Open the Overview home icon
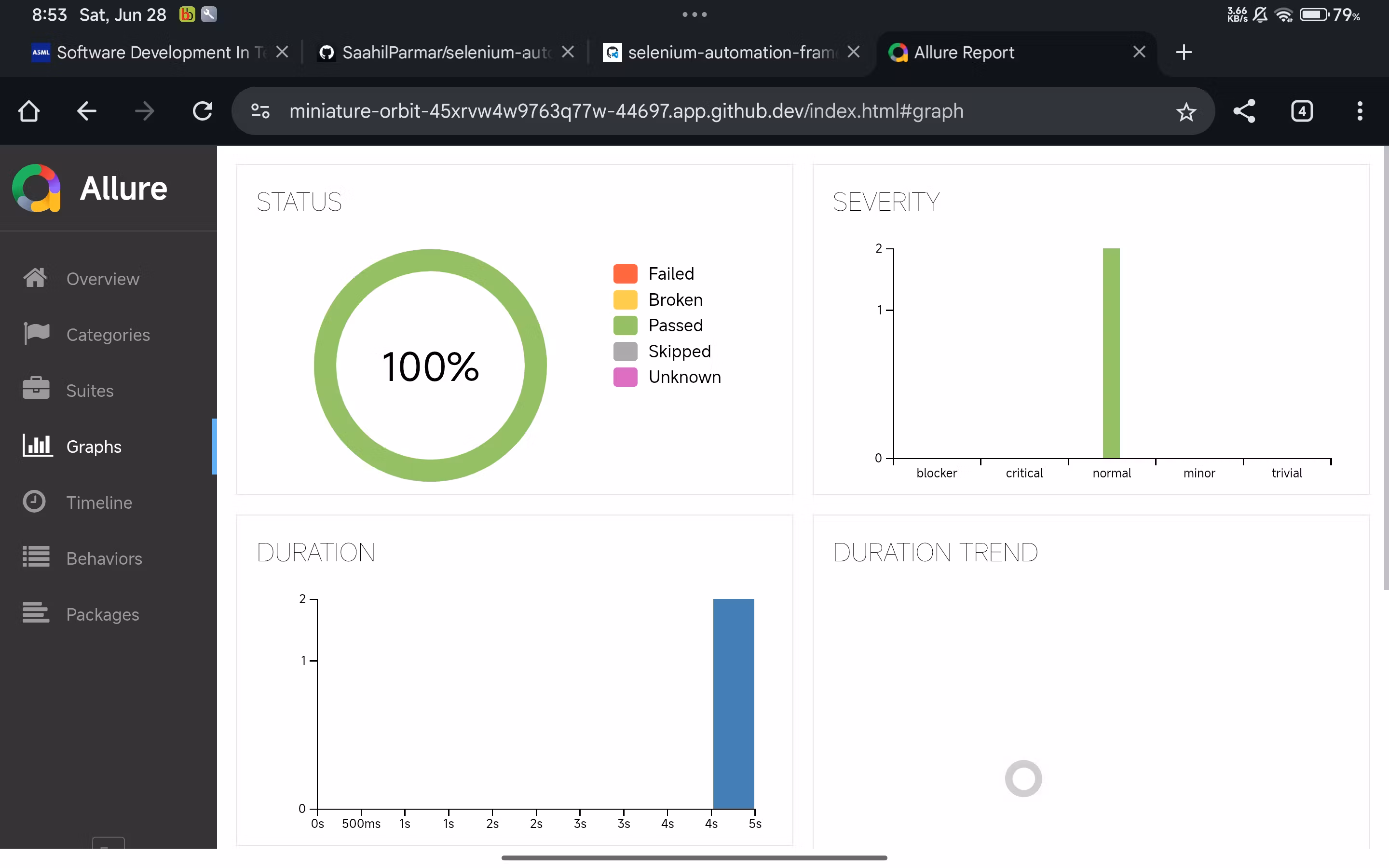 [35, 278]
